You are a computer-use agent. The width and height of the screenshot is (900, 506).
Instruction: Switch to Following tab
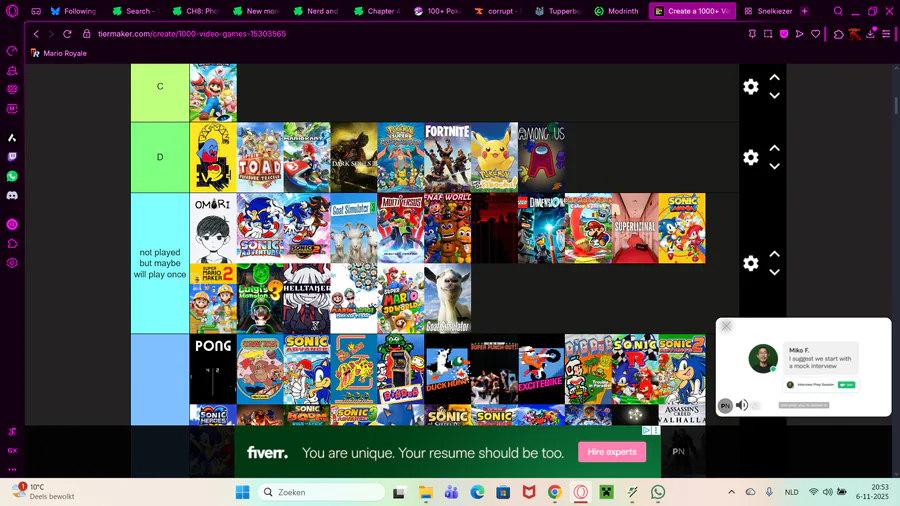coord(73,11)
